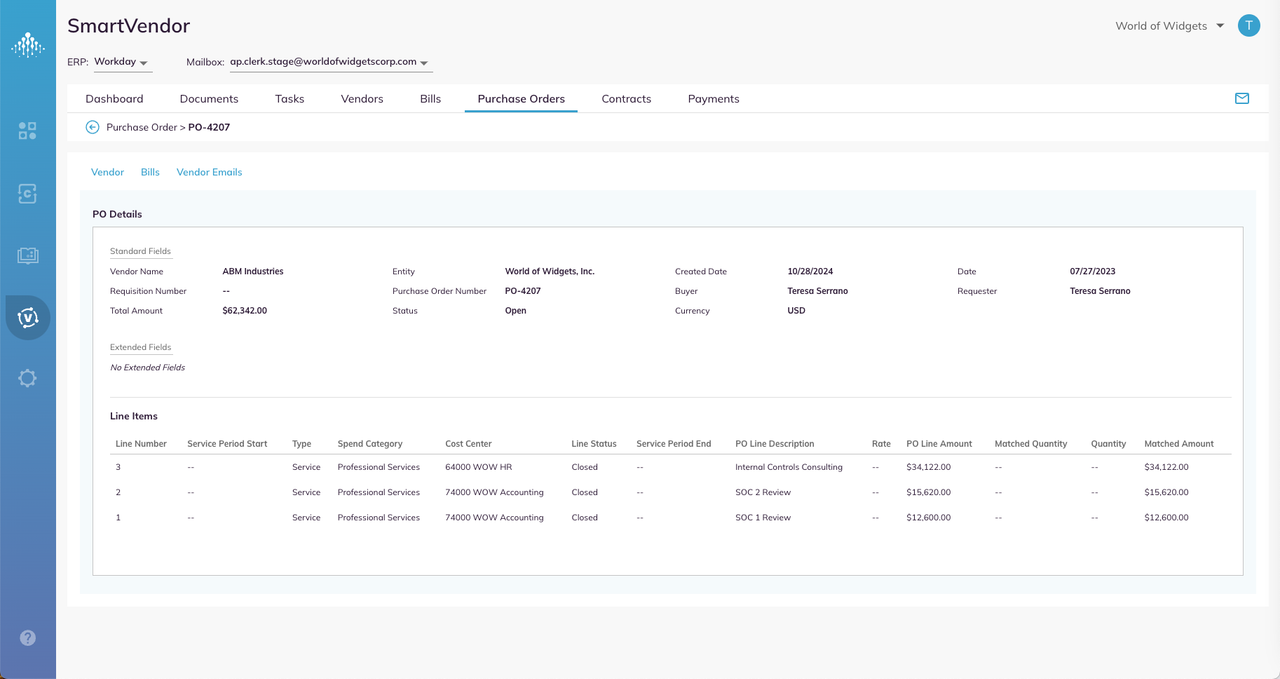Select the Internal Controls Consulting line row
Screen dimensions: 1280x679
tap(671, 467)
